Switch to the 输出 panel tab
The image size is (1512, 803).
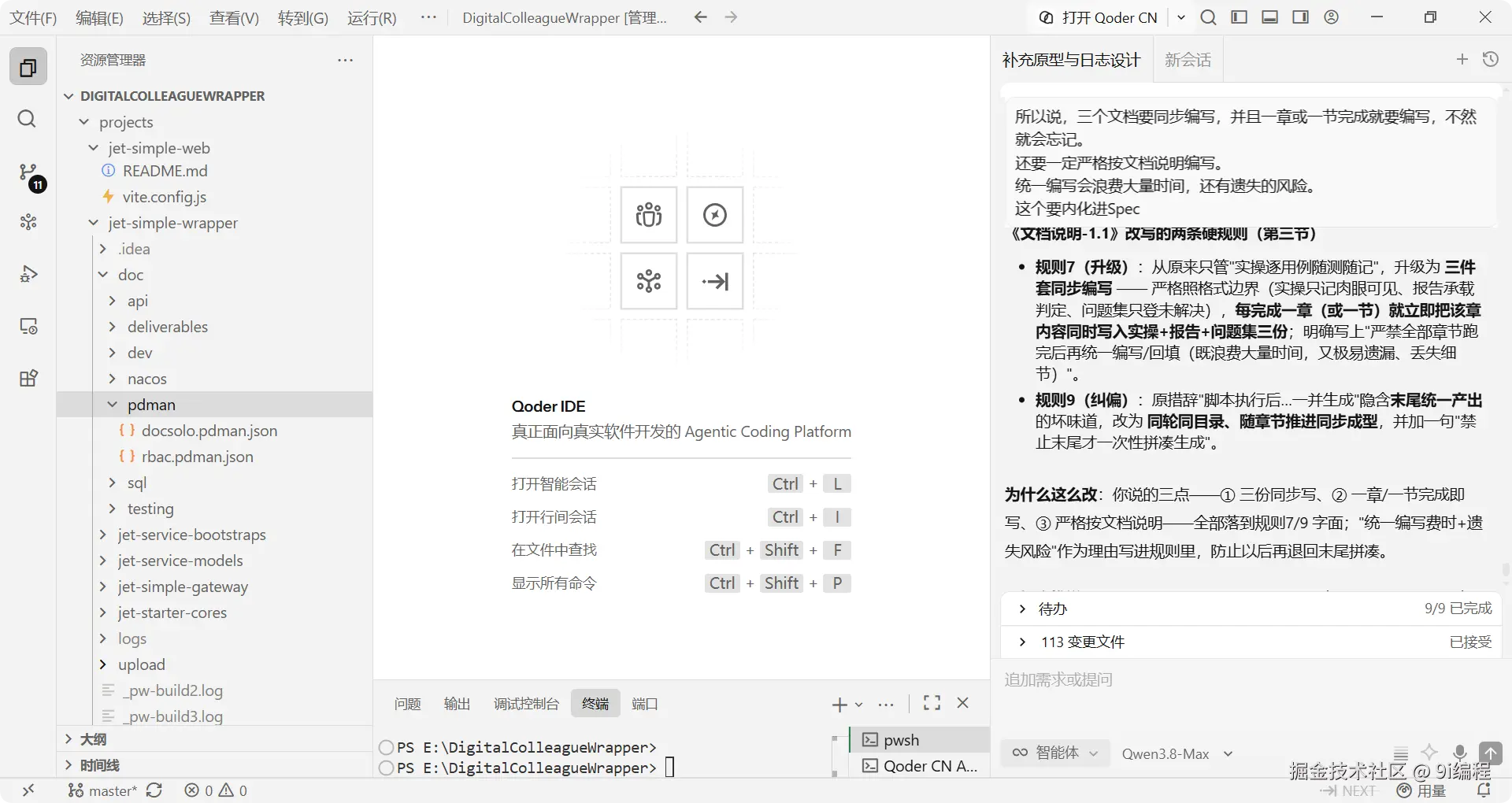457,703
